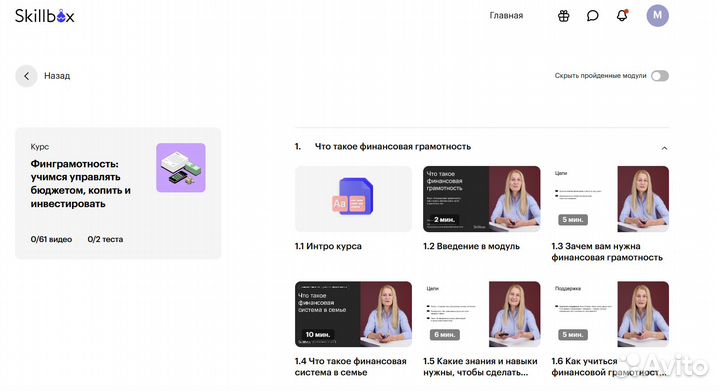The height and width of the screenshot is (391, 720).
Task: Click the course cover illustration with money
Action: [x=181, y=168]
